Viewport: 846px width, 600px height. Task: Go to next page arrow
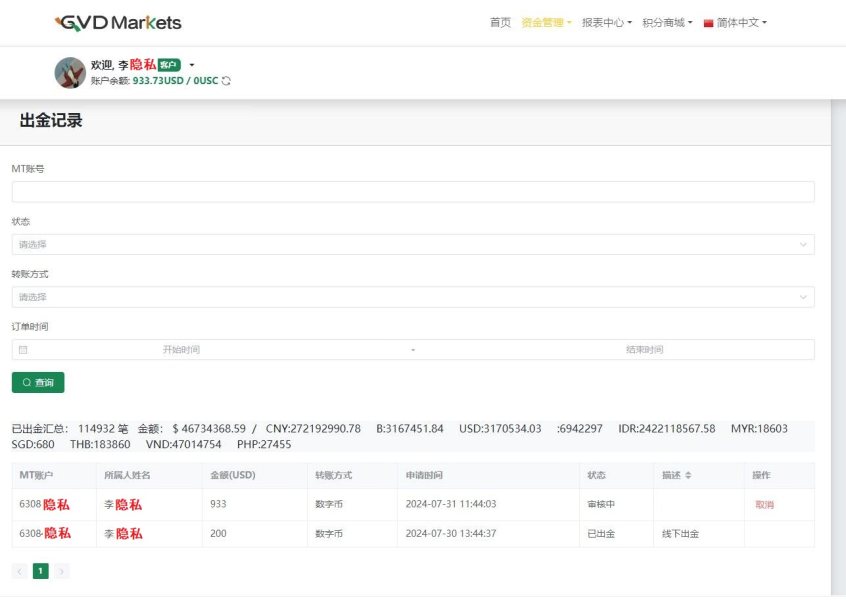(x=62, y=571)
